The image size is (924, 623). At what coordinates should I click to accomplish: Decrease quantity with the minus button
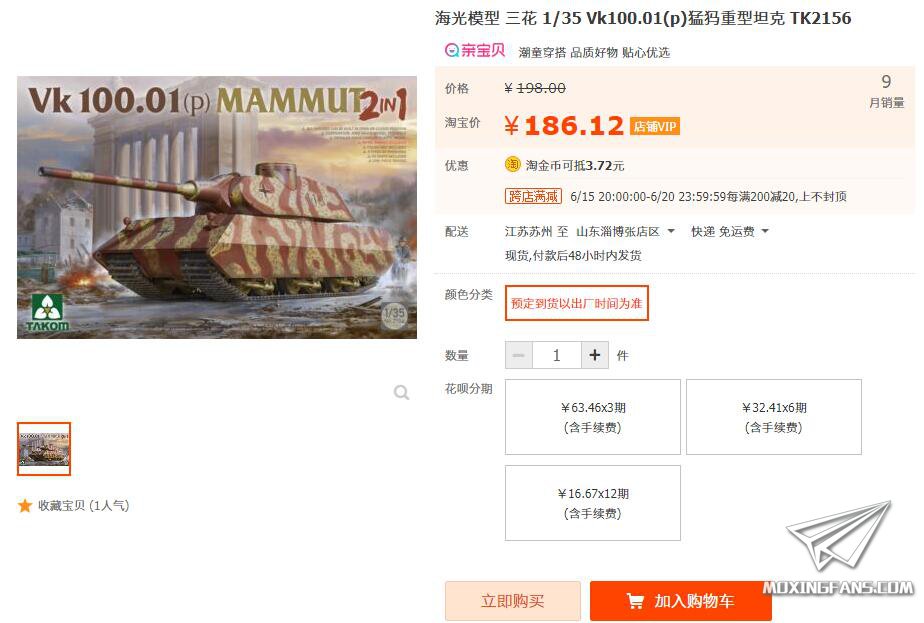point(519,355)
